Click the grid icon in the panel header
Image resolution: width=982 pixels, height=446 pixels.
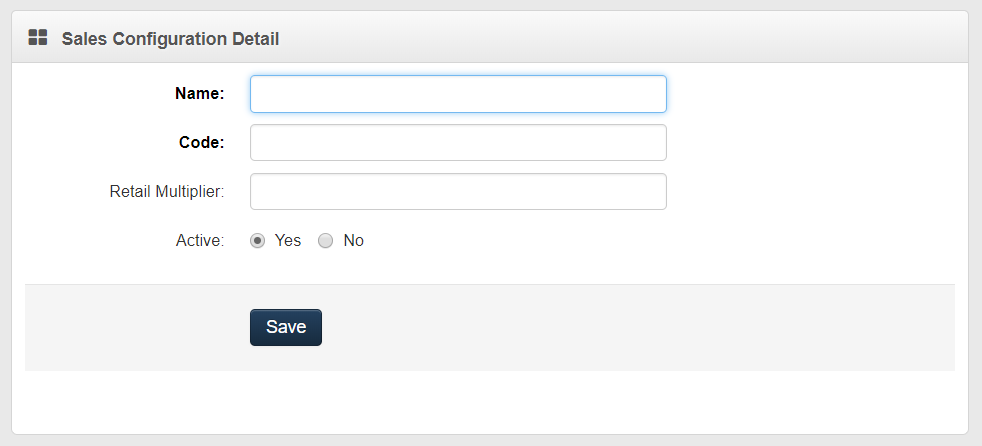tap(38, 38)
